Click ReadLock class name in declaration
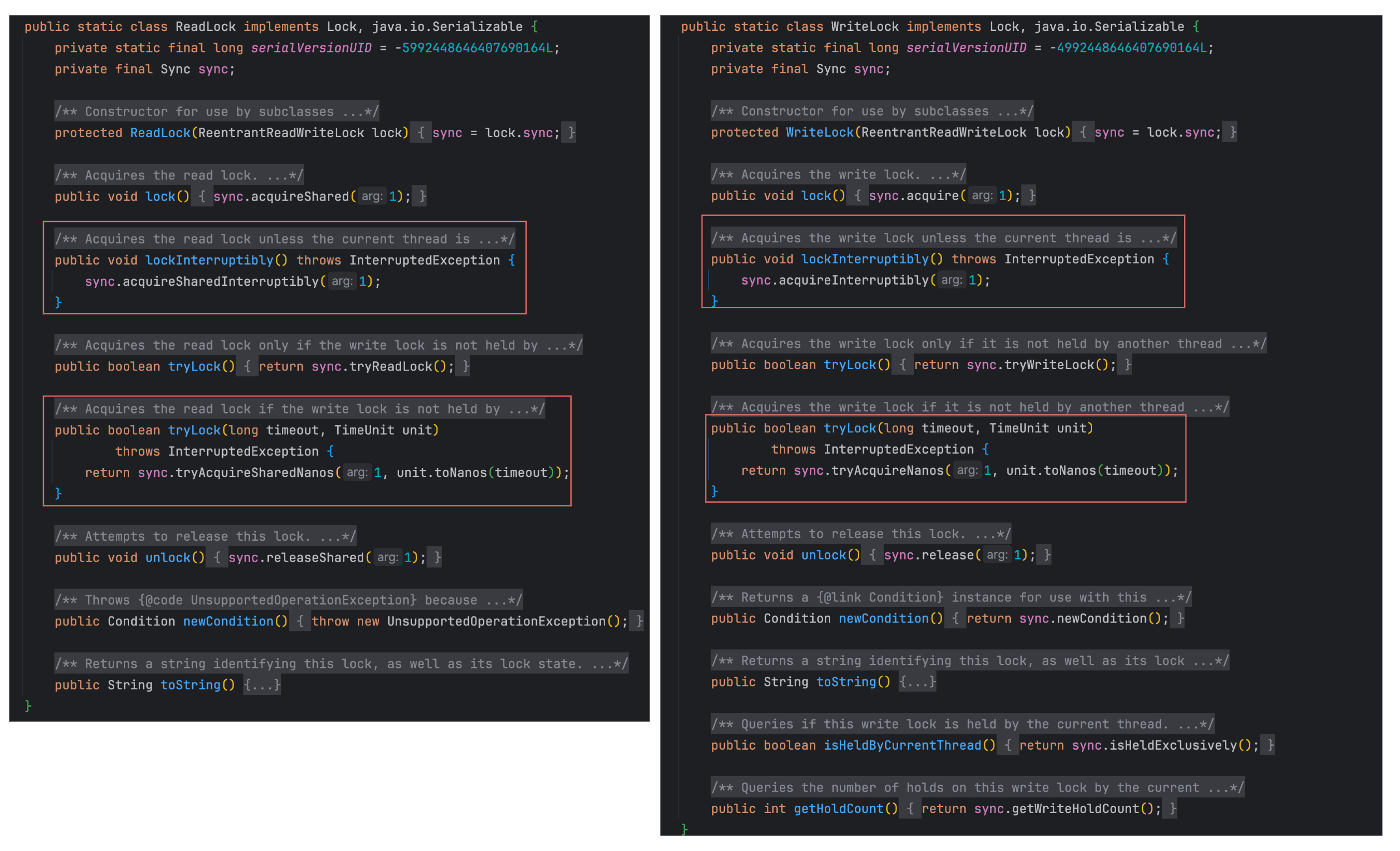The image size is (1400, 851). click(205, 27)
